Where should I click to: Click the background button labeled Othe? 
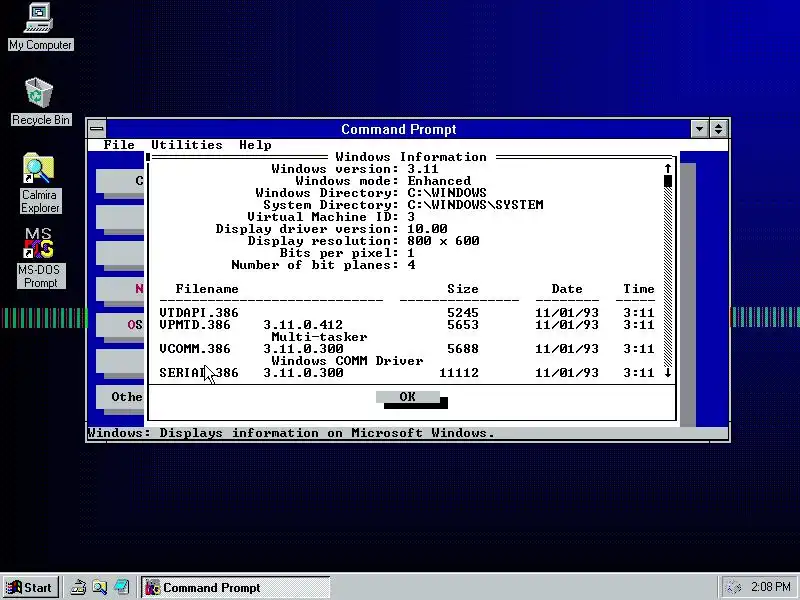click(121, 396)
